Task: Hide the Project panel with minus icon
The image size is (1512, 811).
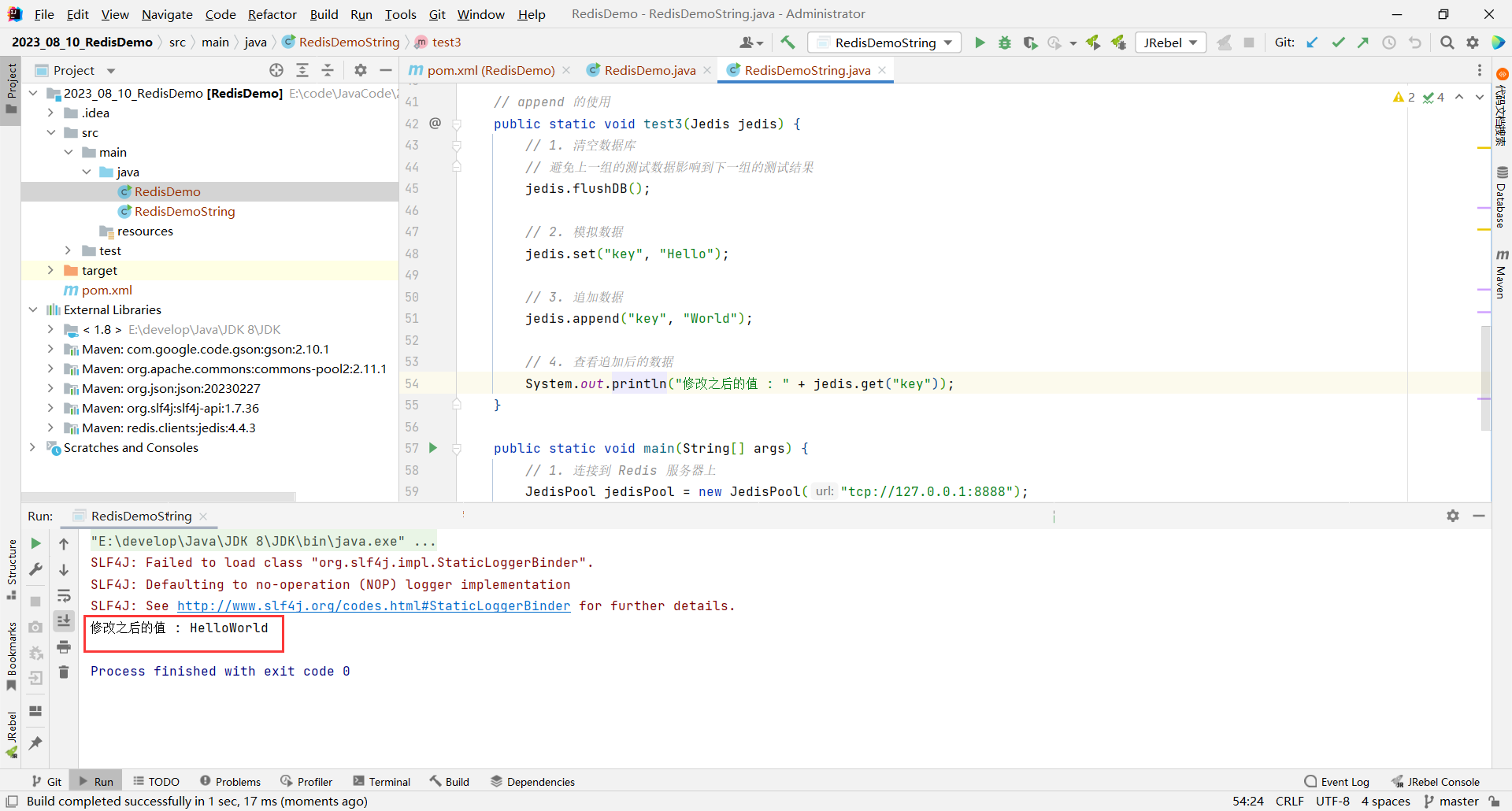Action: click(x=386, y=70)
